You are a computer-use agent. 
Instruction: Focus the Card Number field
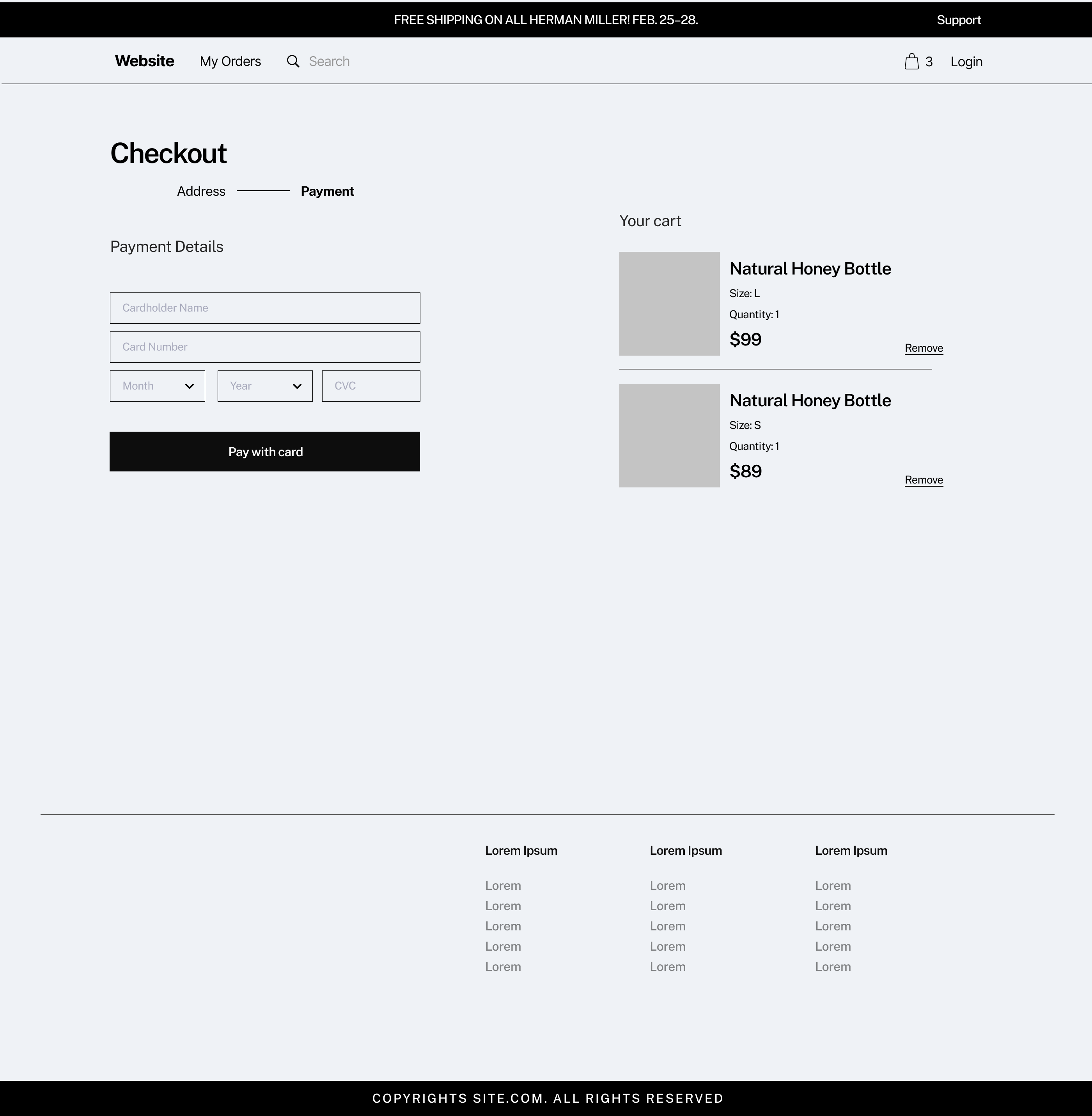(265, 347)
